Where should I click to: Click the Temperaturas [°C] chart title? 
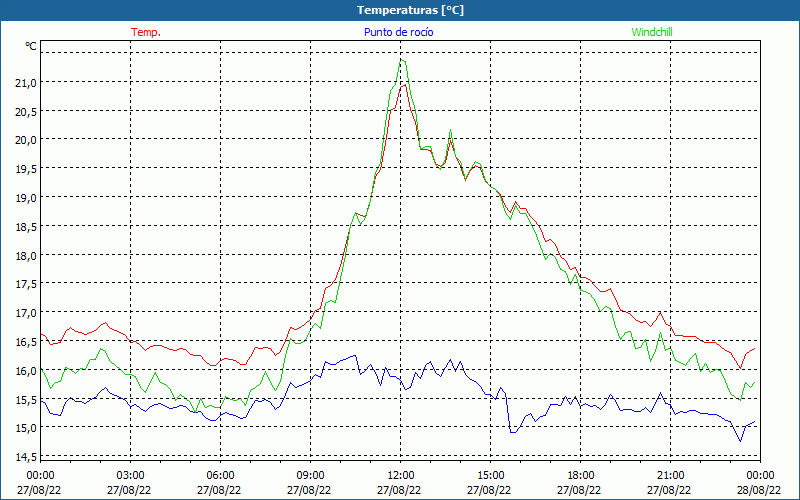(x=410, y=10)
